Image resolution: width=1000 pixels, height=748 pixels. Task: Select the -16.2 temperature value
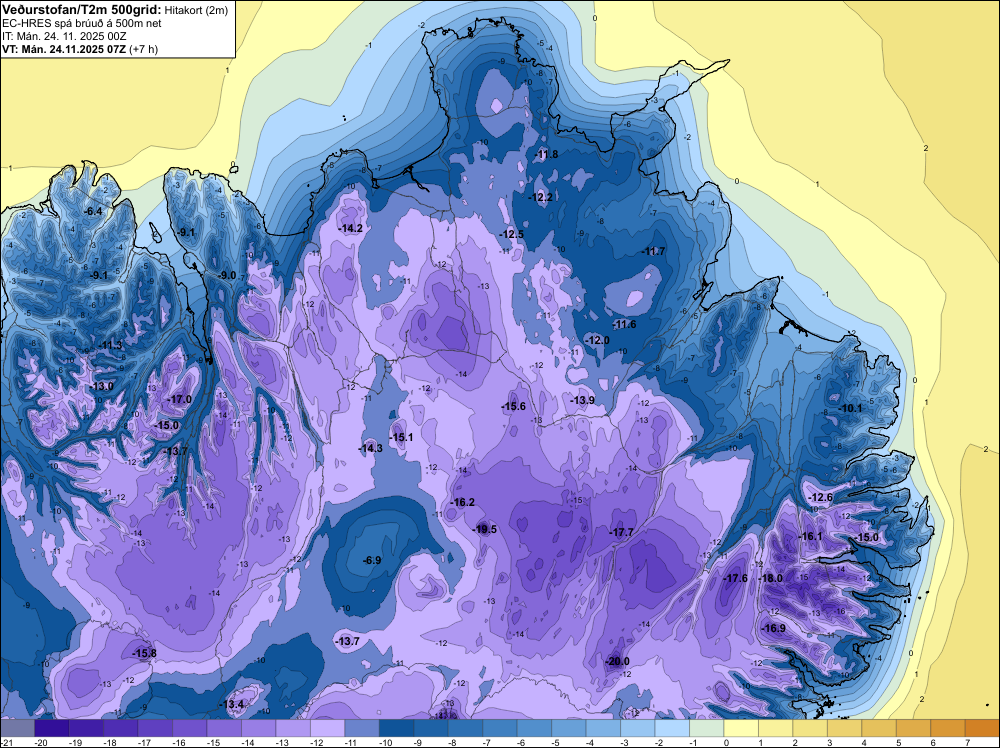click(462, 502)
